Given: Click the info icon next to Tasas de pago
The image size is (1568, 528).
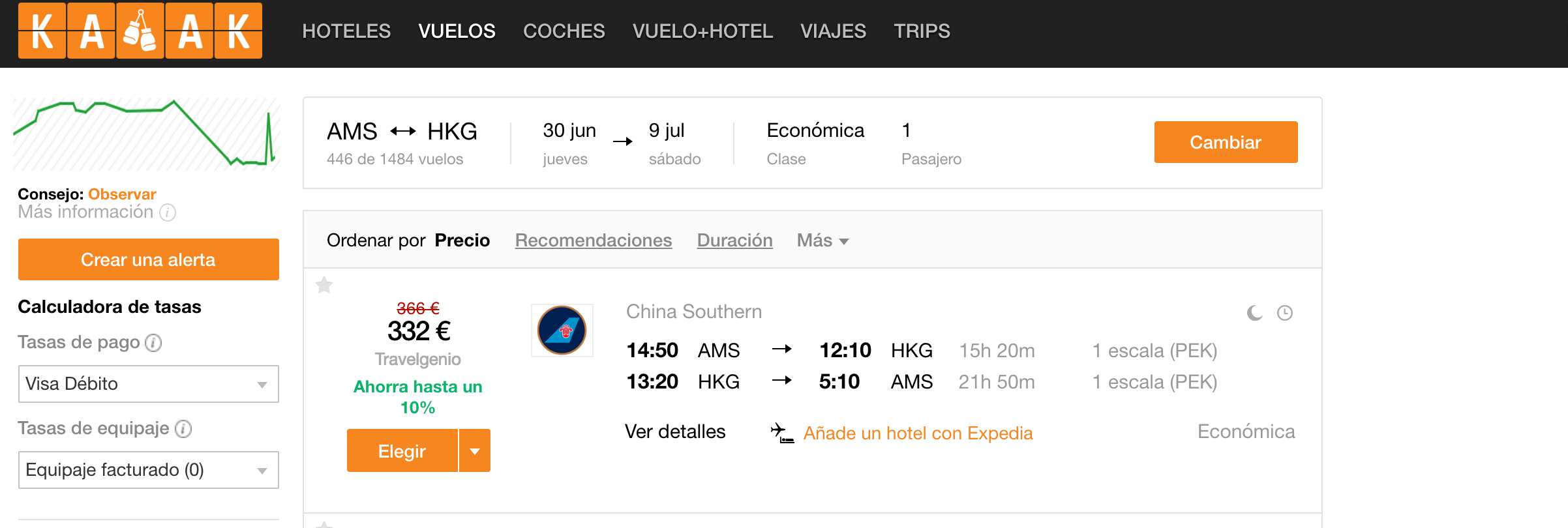Looking at the screenshot, I should point(153,343).
